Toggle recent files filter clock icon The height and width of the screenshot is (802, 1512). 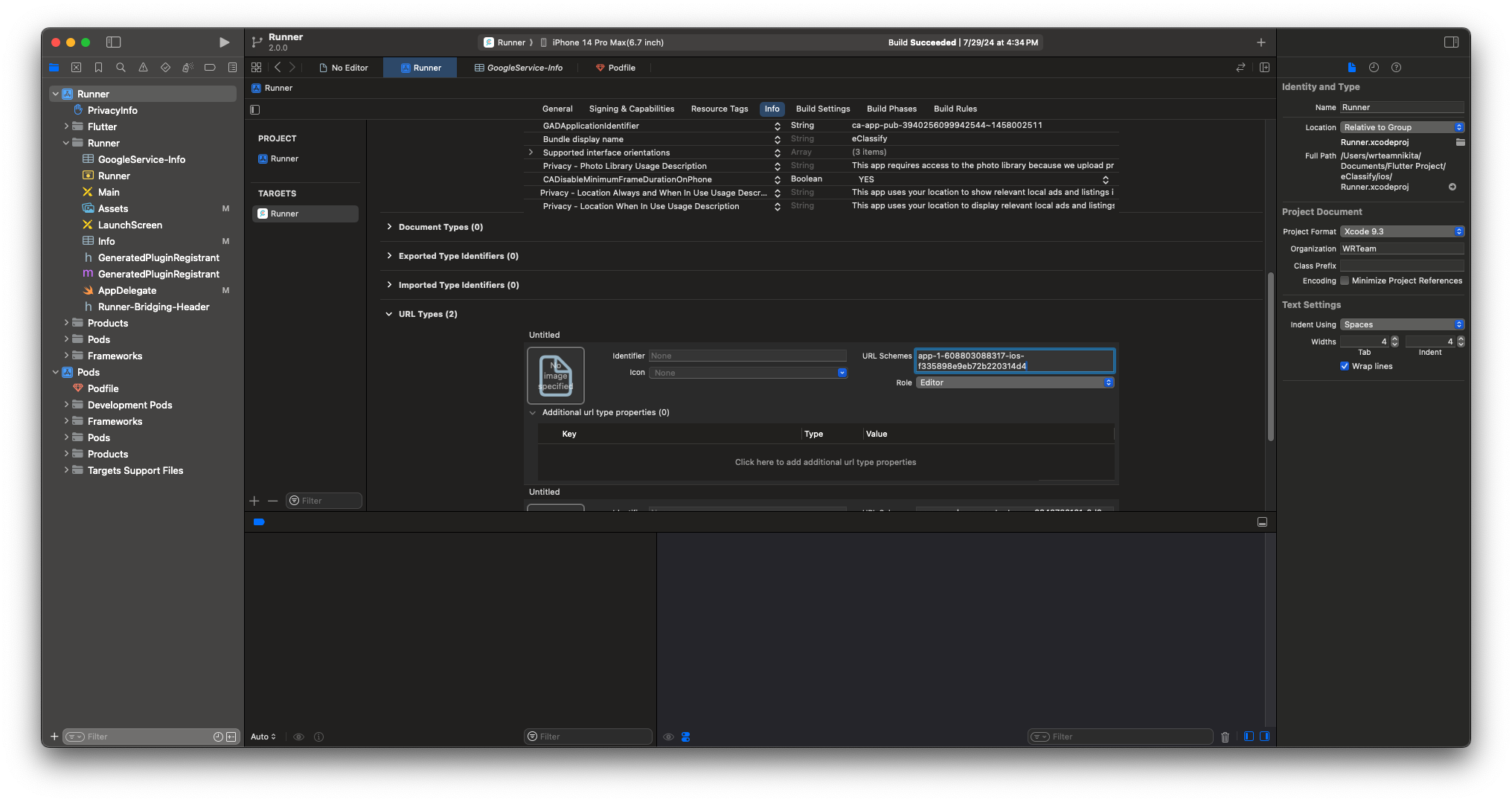tap(218, 737)
